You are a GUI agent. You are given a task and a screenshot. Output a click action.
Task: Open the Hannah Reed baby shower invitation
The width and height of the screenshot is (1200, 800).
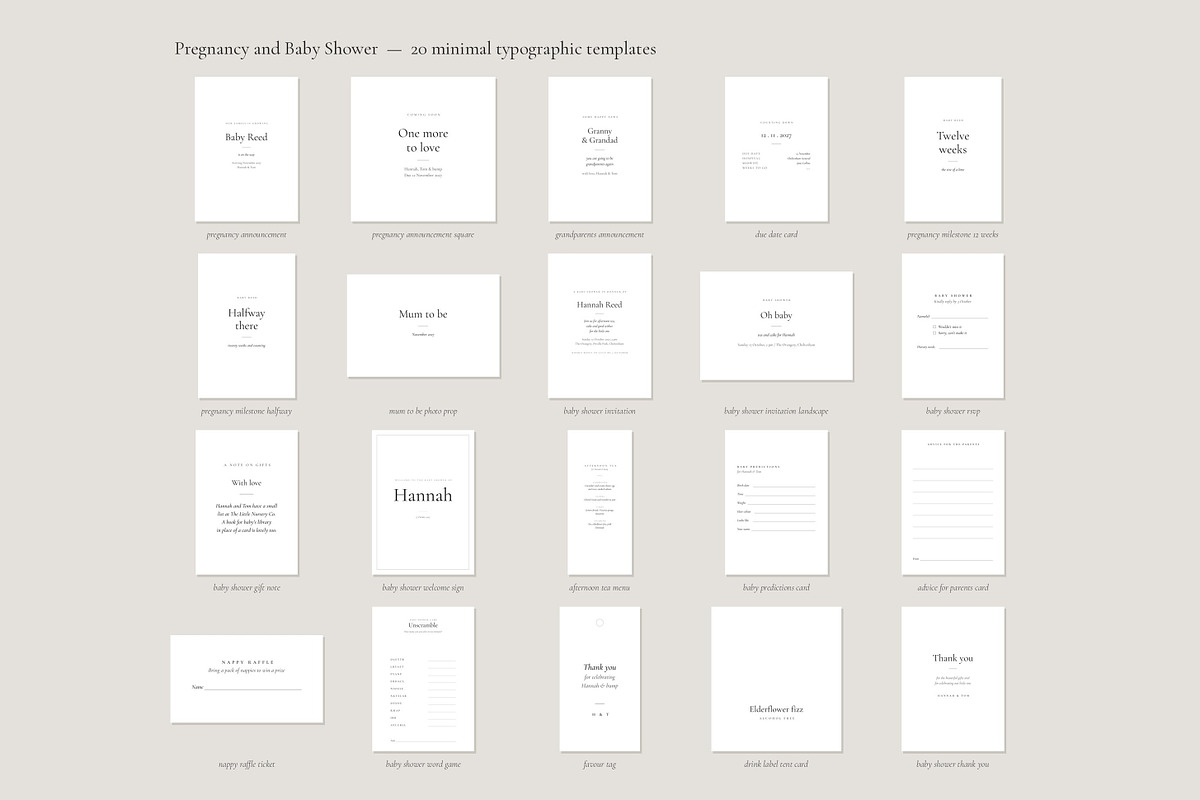coord(600,325)
